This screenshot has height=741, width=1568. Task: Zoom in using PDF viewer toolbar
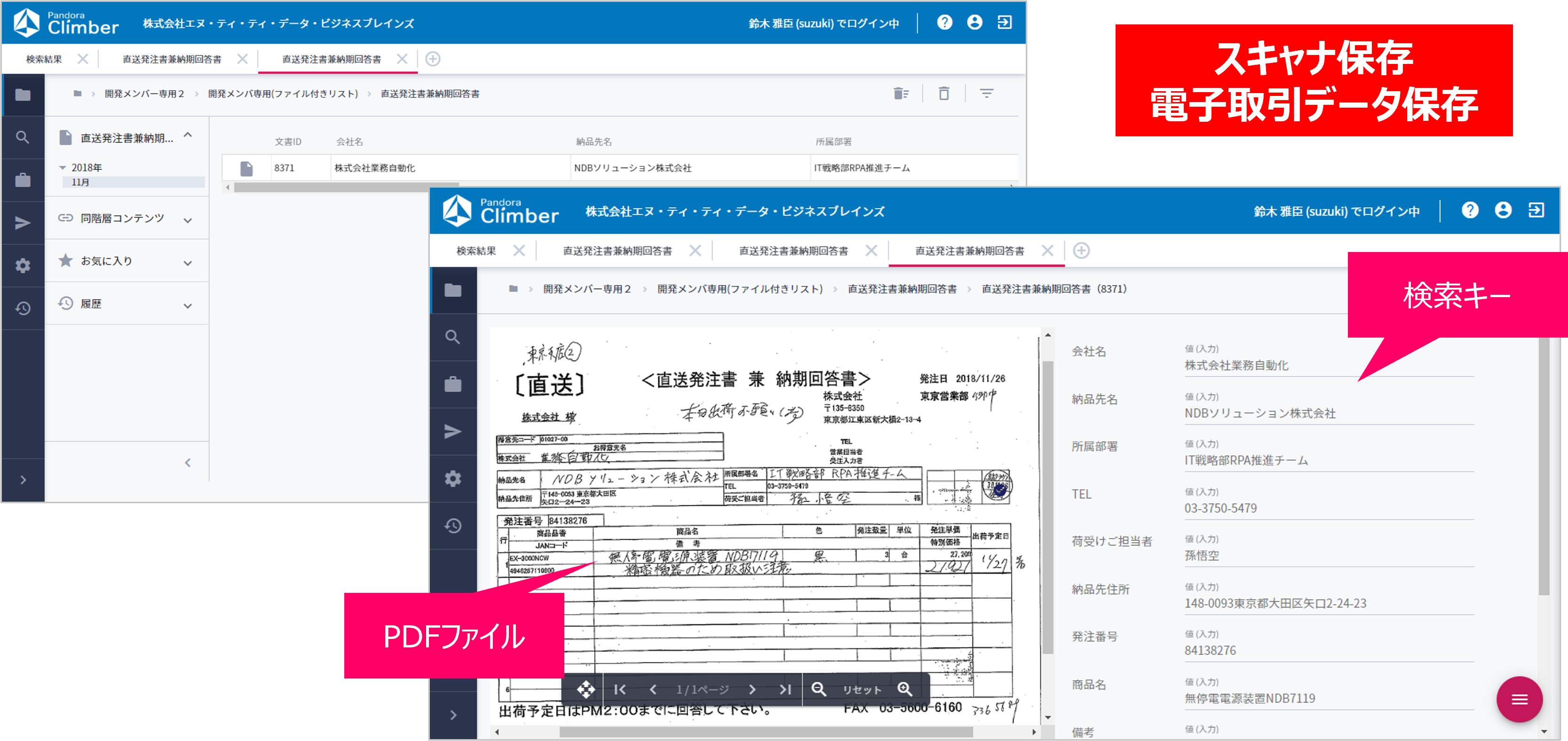905,689
